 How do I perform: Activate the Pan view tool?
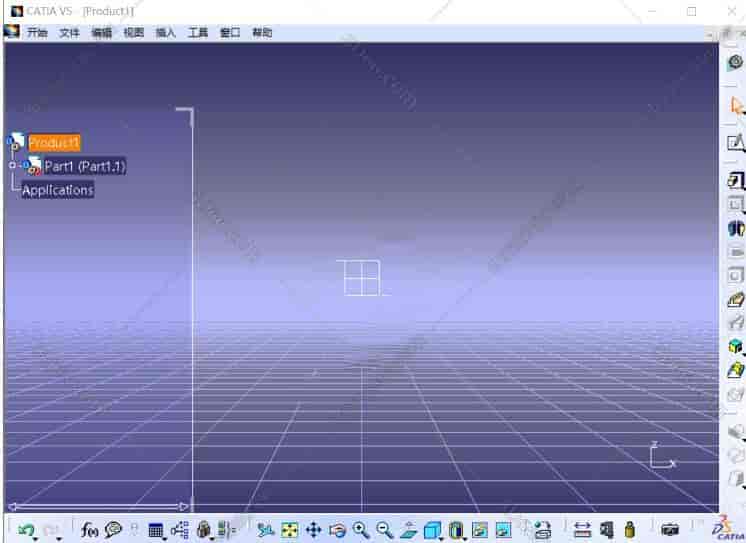coord(313,530)
